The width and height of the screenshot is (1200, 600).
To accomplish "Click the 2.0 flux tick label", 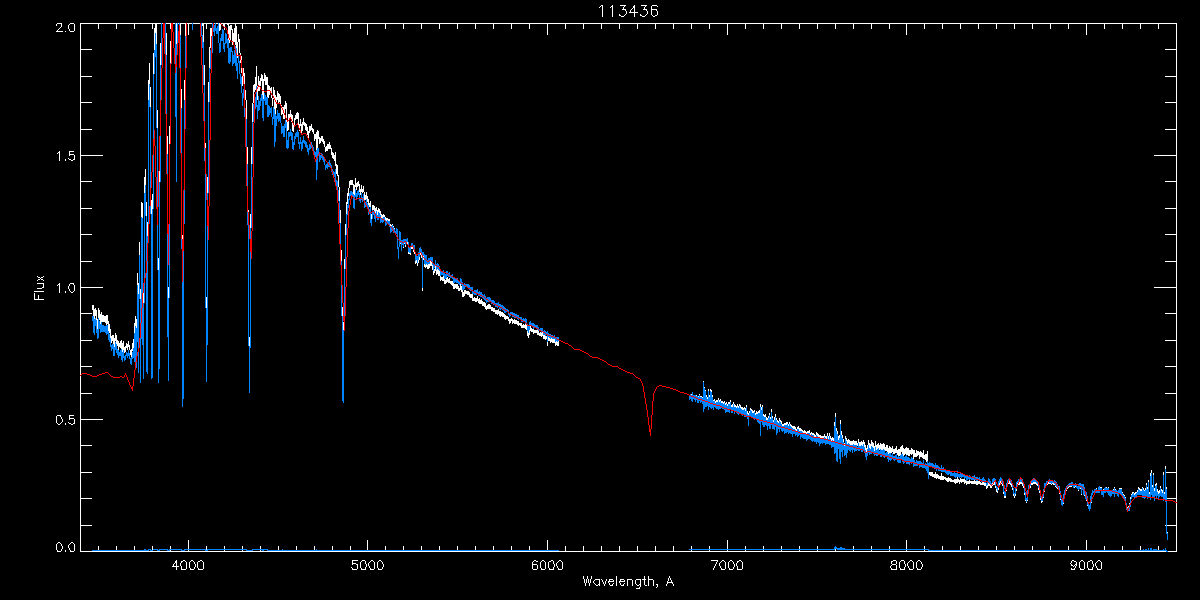I will point(65,28).
